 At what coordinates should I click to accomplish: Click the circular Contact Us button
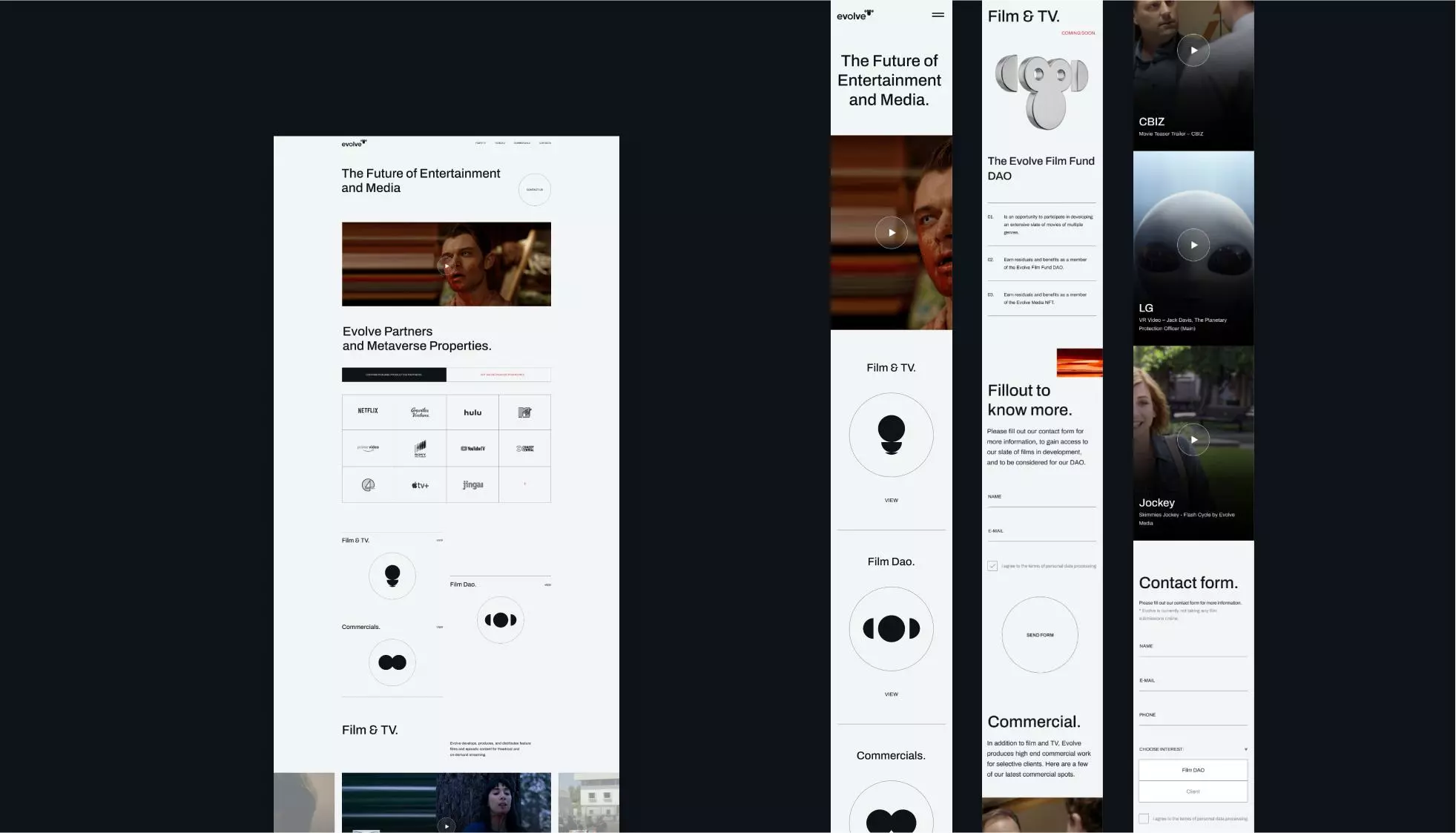tap(534, 190)
